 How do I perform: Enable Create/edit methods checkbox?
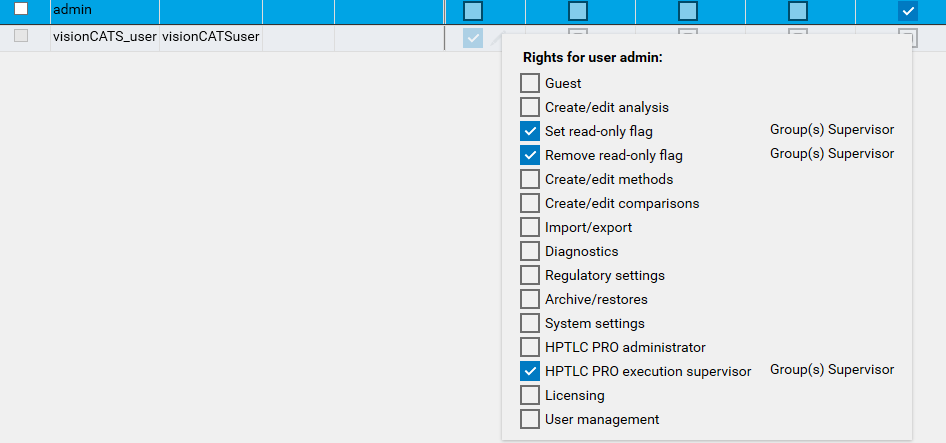[530, 179]
